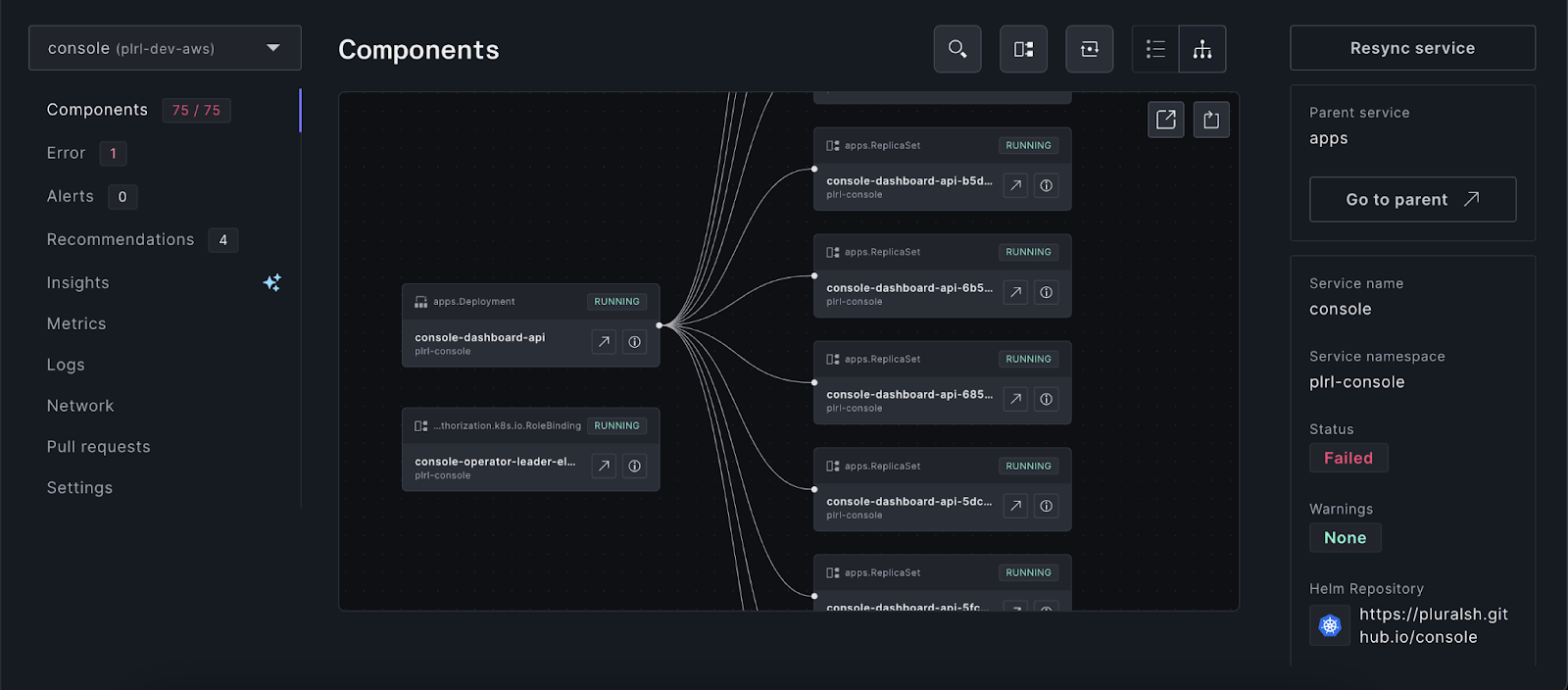Viewport: 1568px width, 690px height.
Task: Show info for console-operator-leader-el RoleBinding
Action: tap(635, 467)
